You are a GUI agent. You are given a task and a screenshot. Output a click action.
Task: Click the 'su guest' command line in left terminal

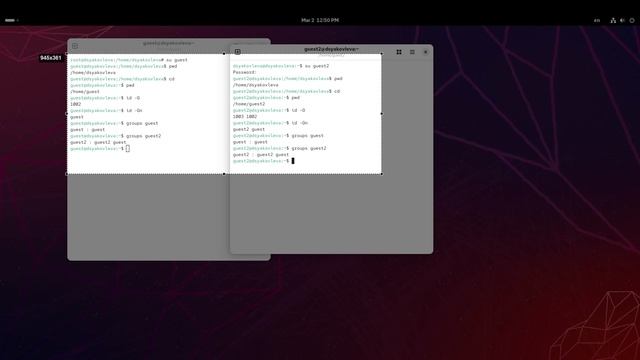pos(129,60)
